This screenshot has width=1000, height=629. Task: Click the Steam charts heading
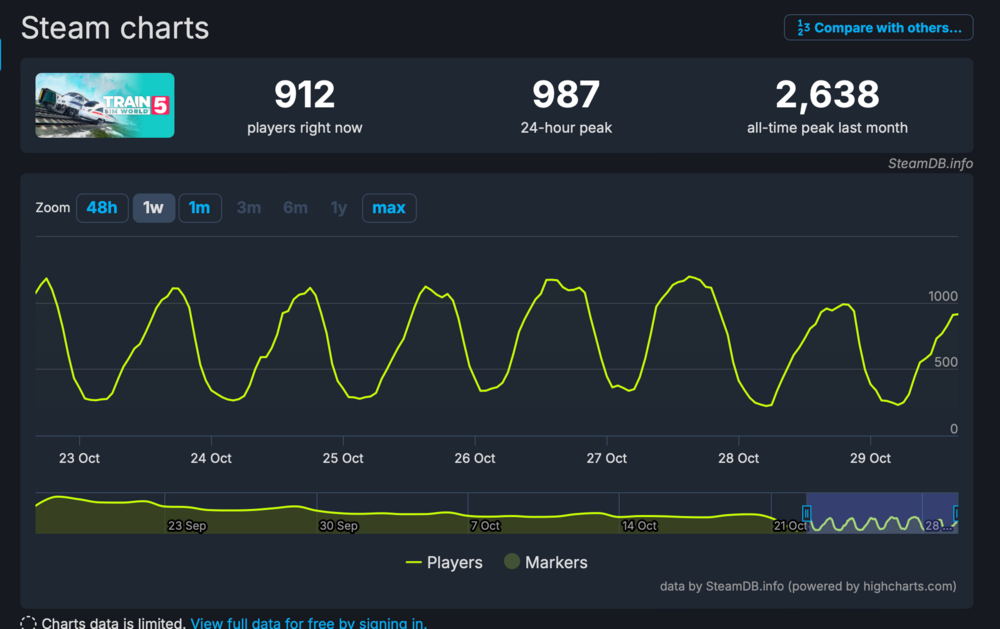tap(115, 28)
